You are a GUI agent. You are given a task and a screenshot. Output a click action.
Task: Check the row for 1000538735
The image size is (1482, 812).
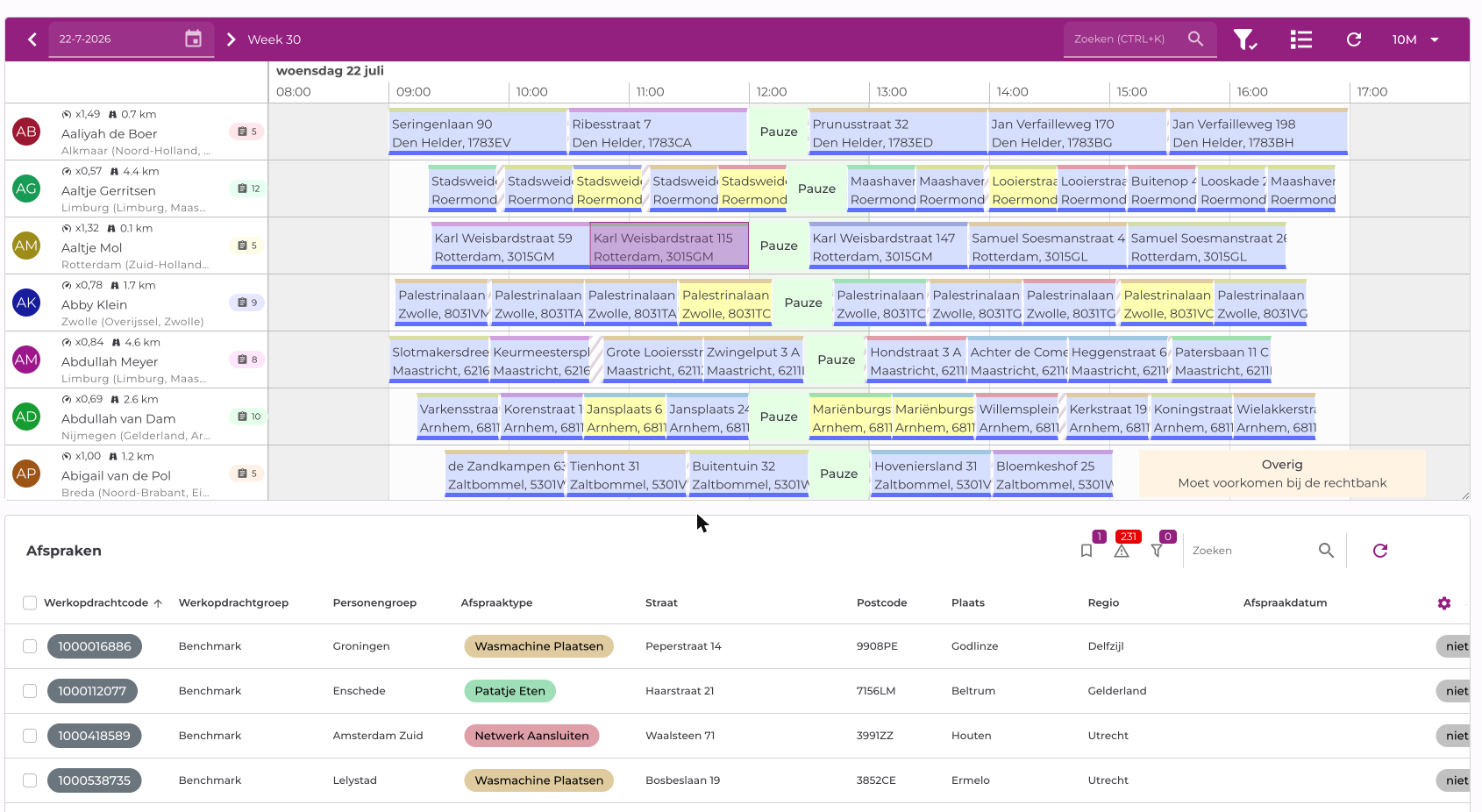[x=30, y=780]
